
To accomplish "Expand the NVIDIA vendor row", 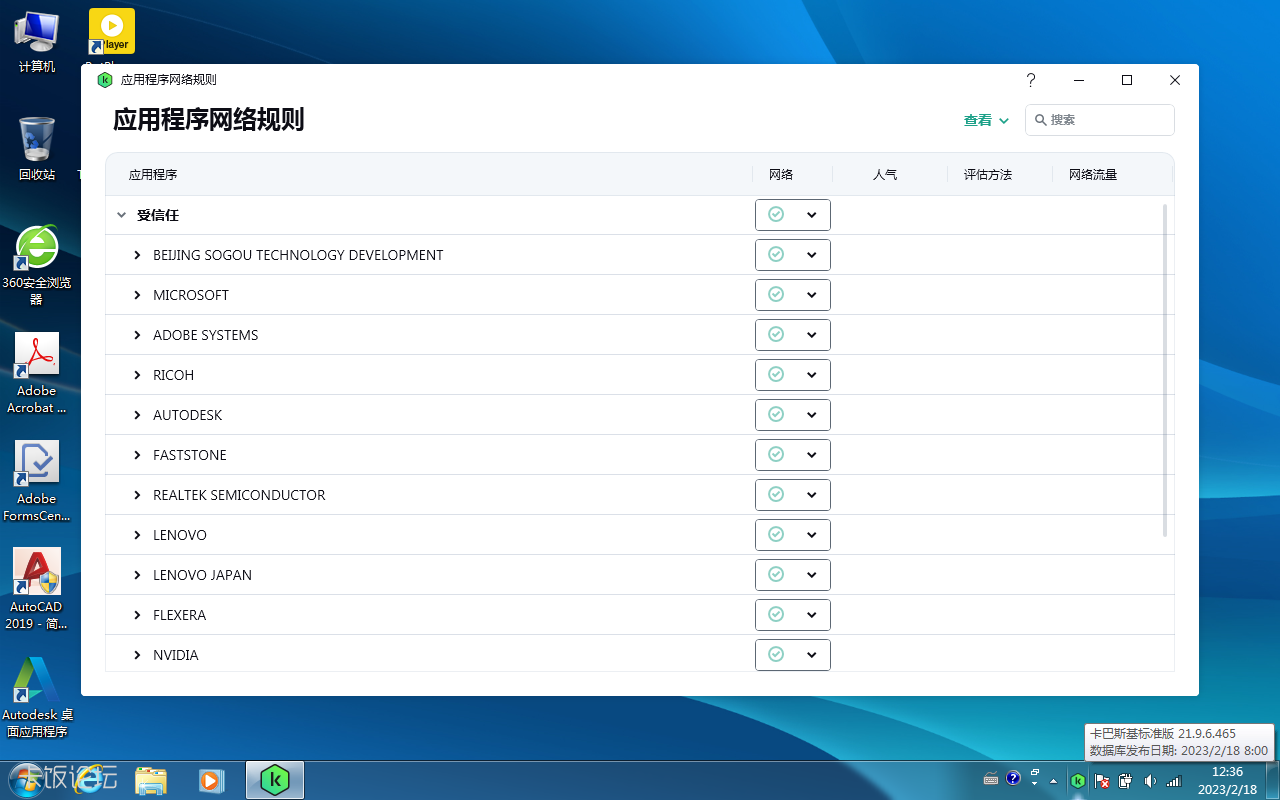I will tap(138, 655).
